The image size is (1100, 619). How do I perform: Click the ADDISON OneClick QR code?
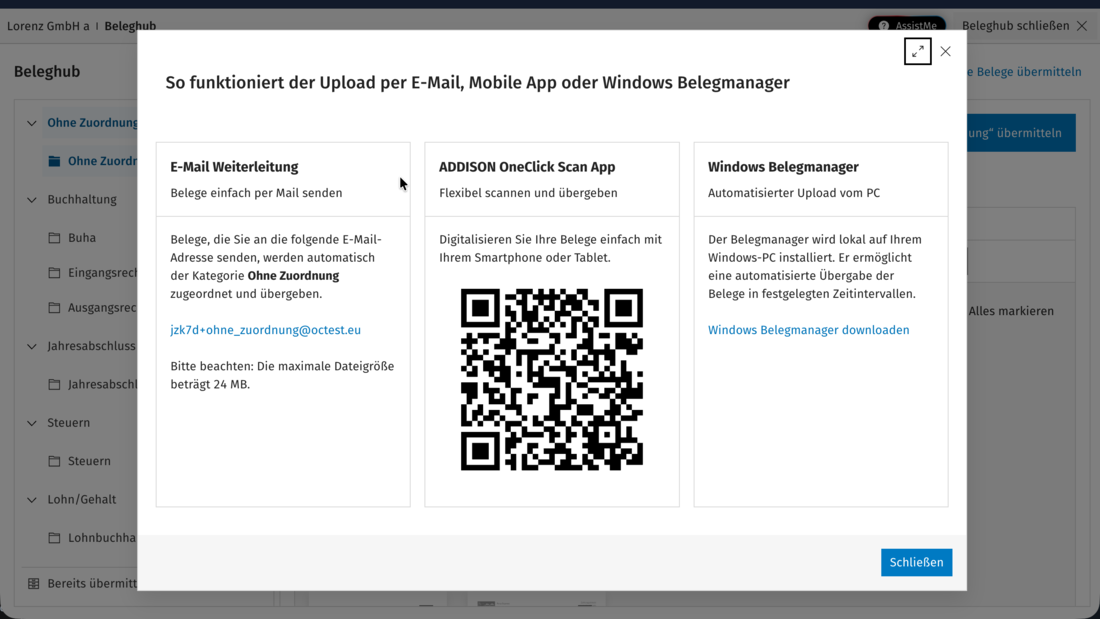pyautogui.click(x=551, y=379)
